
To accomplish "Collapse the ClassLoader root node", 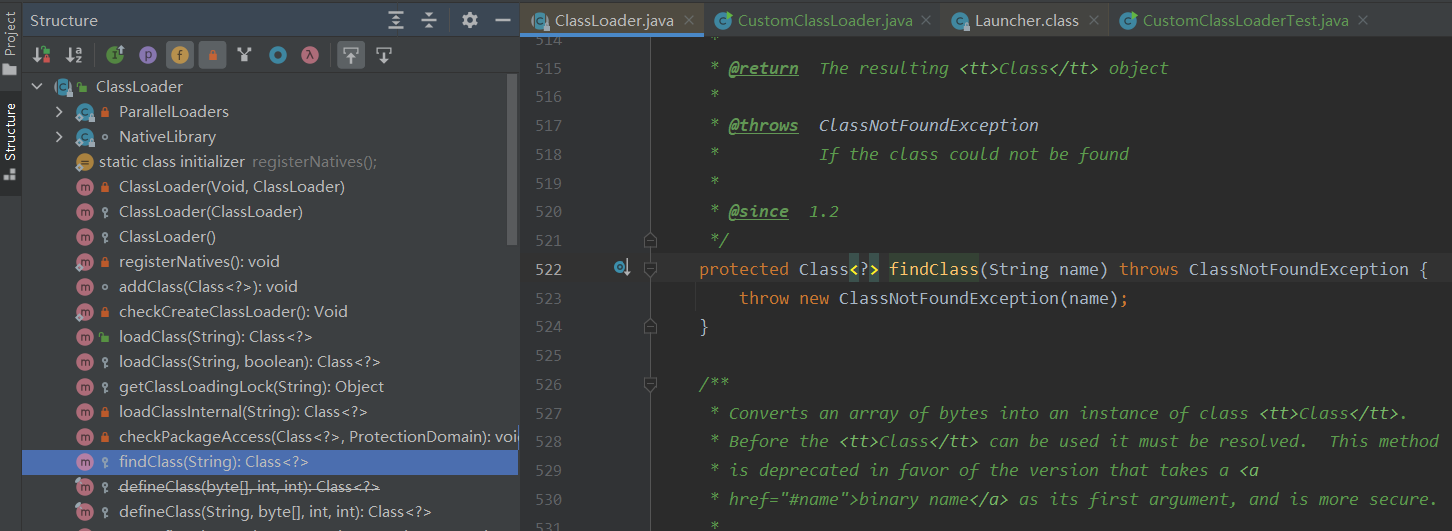I will pos(38,87).
